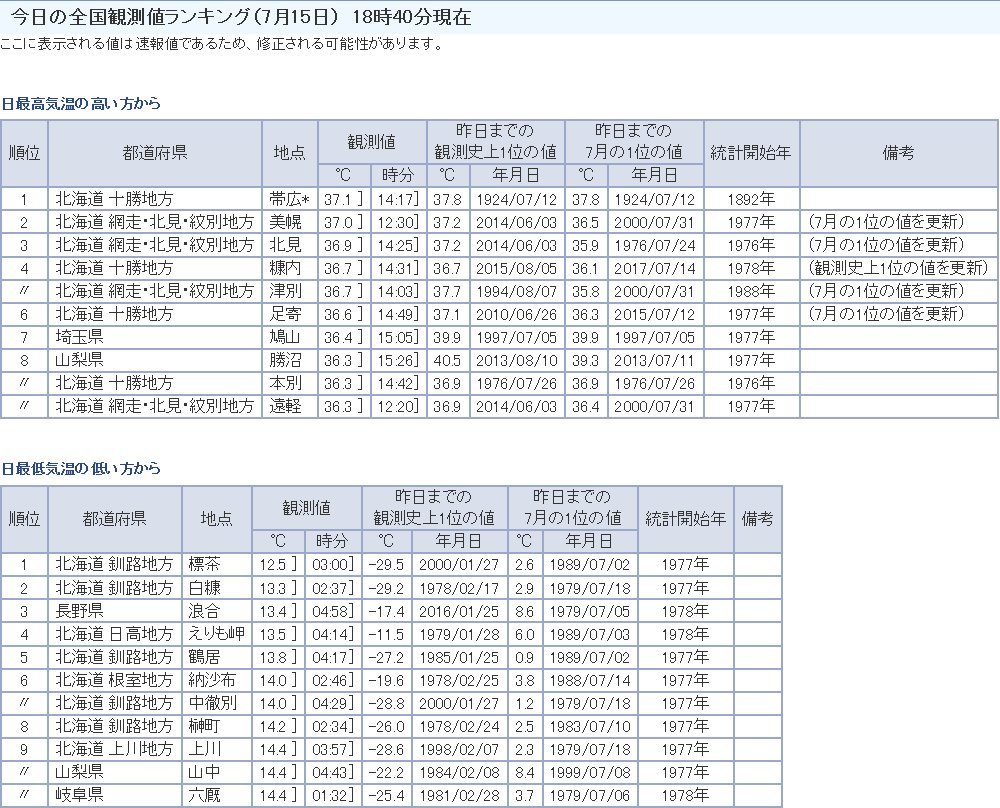
Task: Click 埼玉県 prefecture link
Action: [x=77, y=337]
